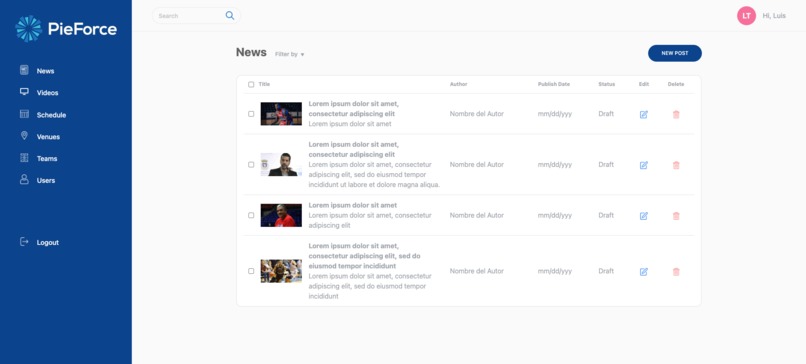
Task: Click the 'News' page heading
Action: (x=251, y=52)
